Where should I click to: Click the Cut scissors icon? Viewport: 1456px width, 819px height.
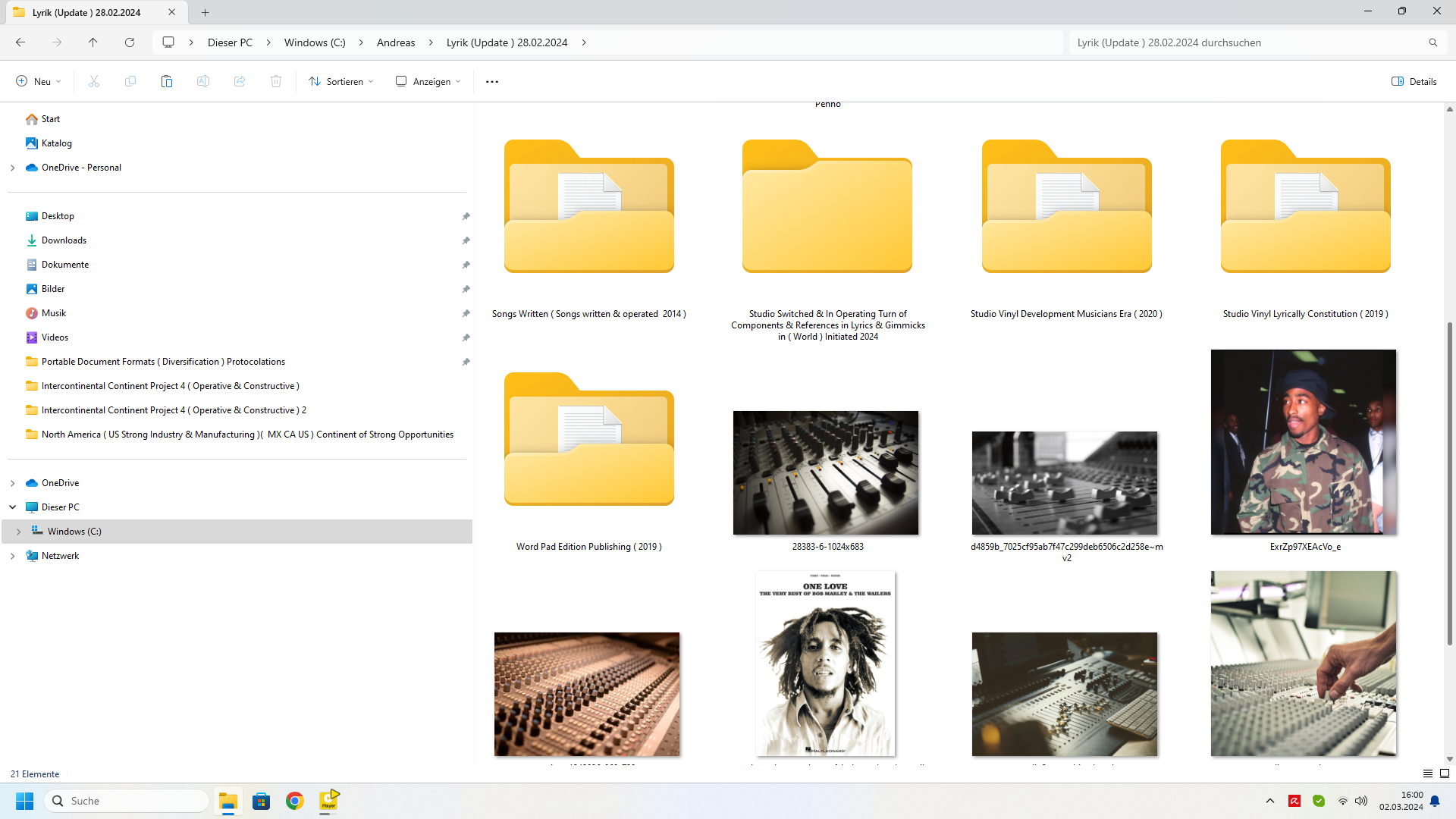point(94,81)
